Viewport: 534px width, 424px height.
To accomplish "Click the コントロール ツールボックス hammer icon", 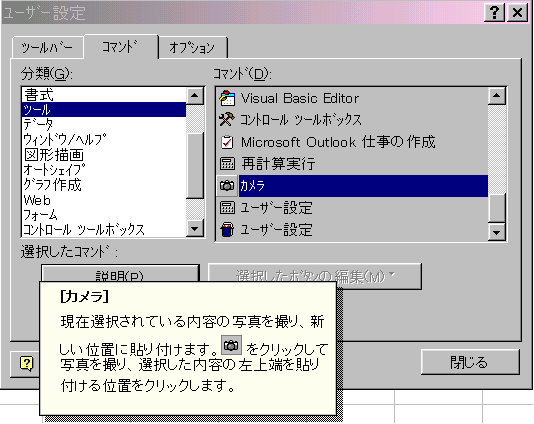I will (227, 120).
